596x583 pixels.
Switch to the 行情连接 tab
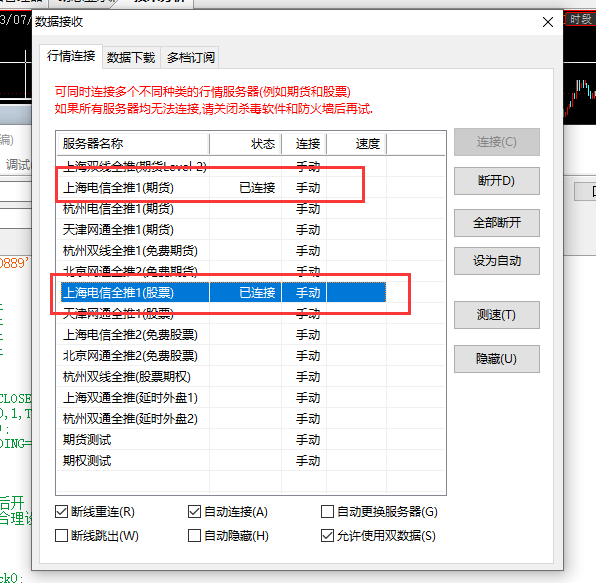pos(71,56)
